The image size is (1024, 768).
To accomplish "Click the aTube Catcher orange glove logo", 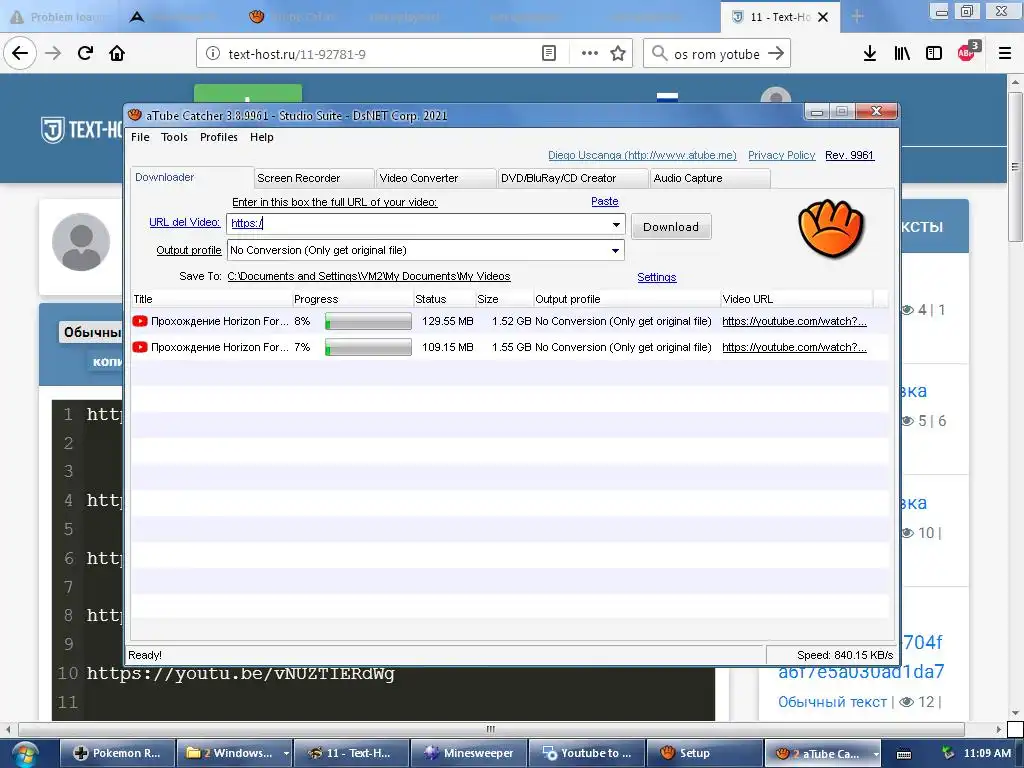I will [x=831, y=229].
